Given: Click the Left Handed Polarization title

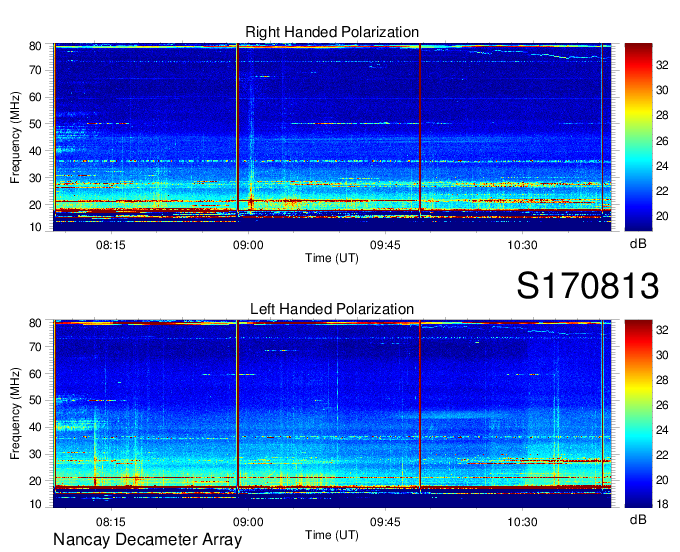Looking at the screenshot, I should coord(332,309).
